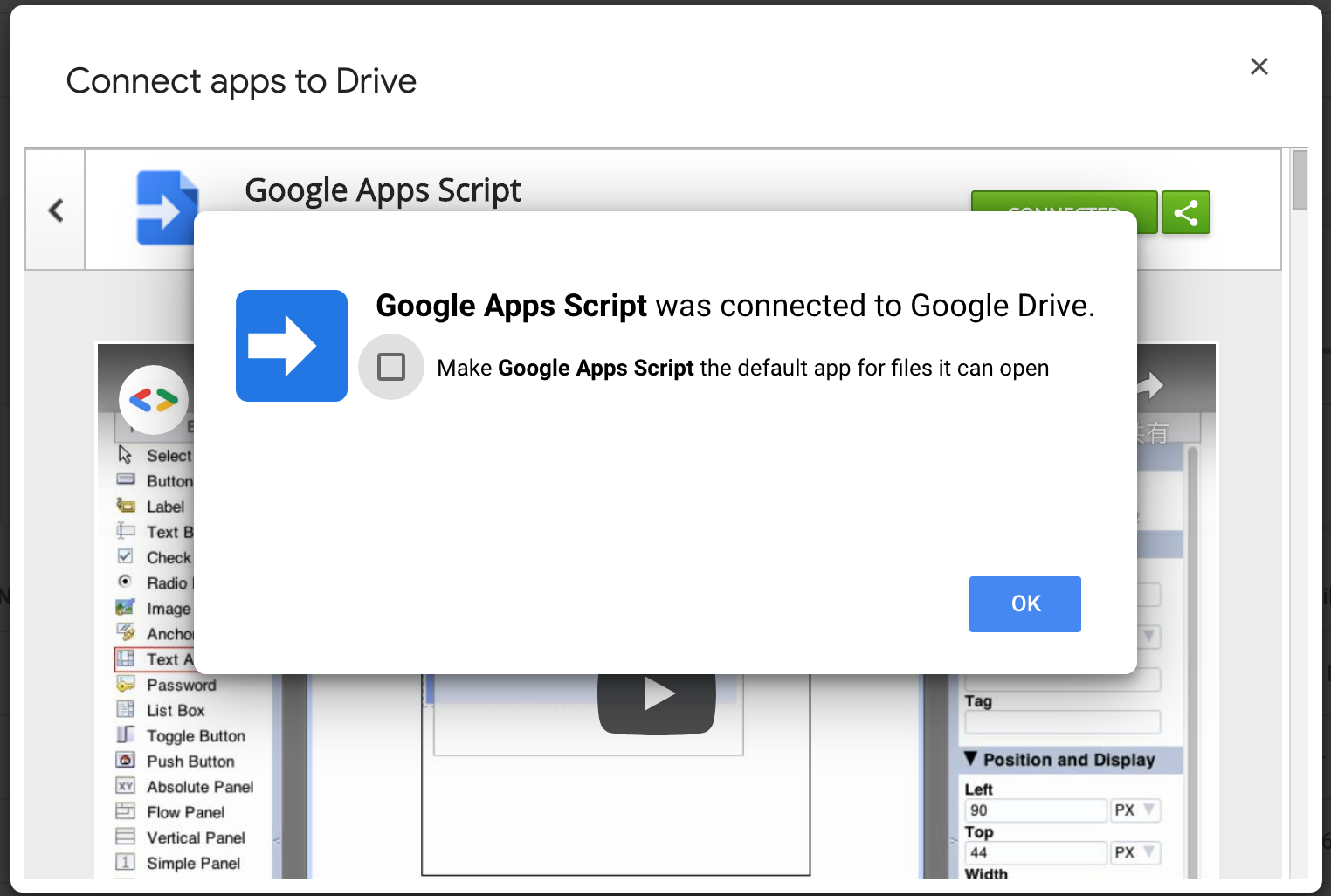Close the Connect apps to Drive window
The width and height of the screenshot is (1331, 896).
point(1259,66)
